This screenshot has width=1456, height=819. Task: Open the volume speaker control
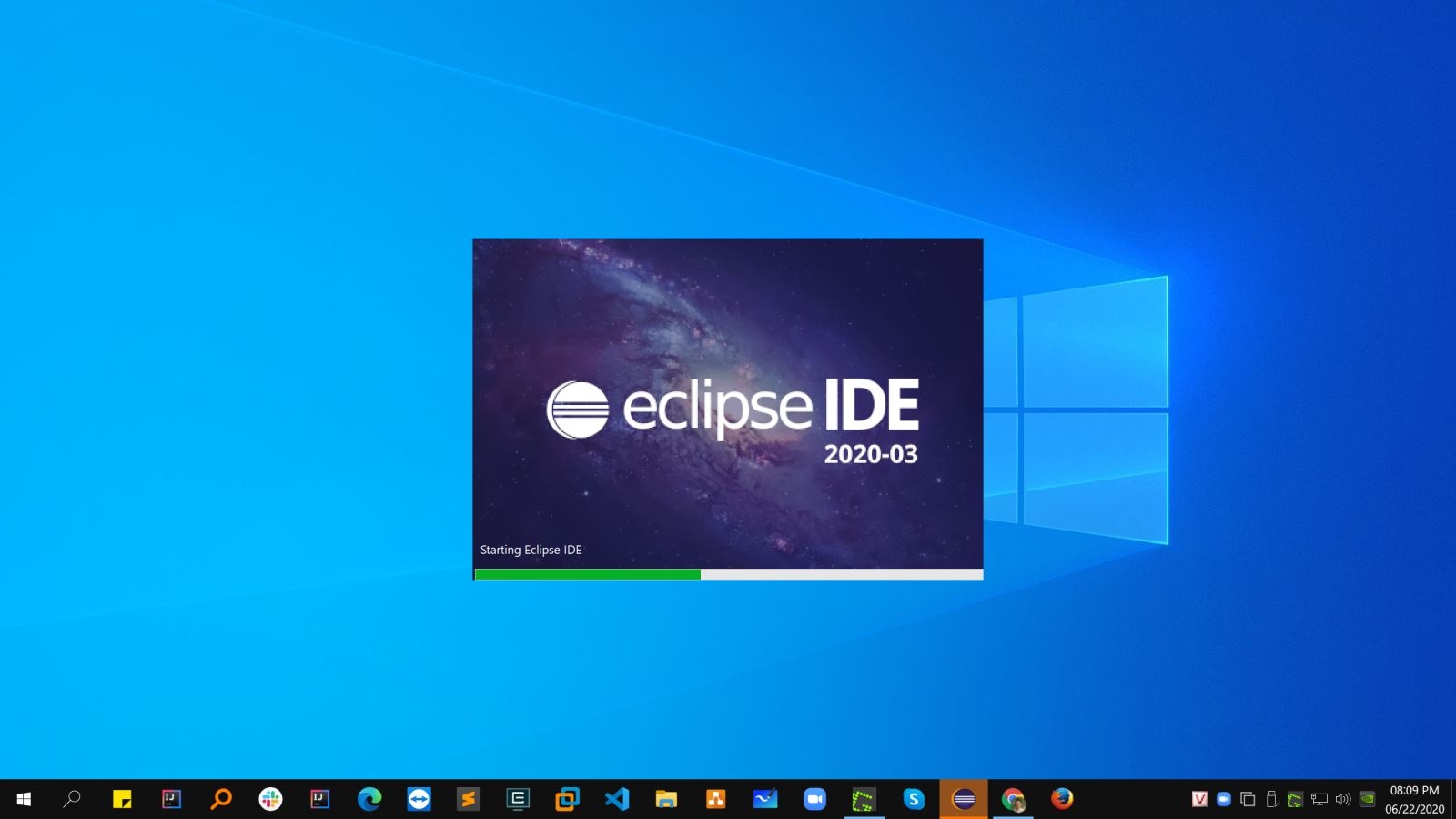coord(1343,799)
